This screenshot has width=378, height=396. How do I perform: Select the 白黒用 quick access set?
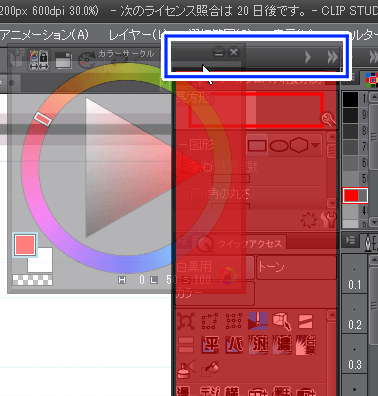tap(215, 268)
